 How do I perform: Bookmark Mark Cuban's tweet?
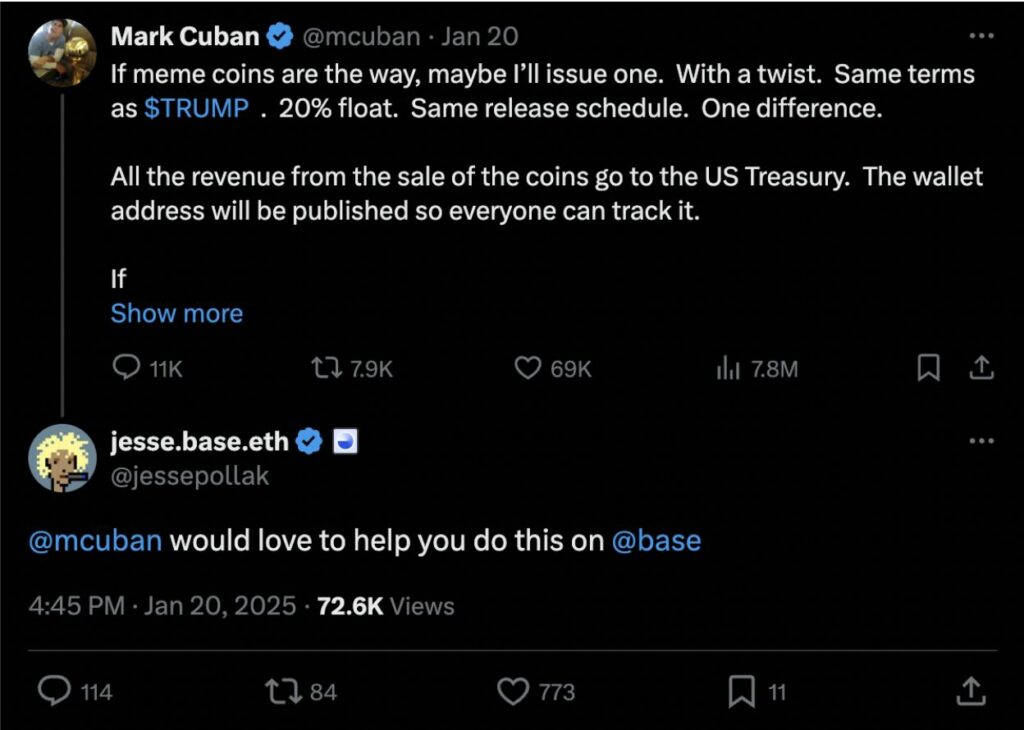(x=928, y=369)
